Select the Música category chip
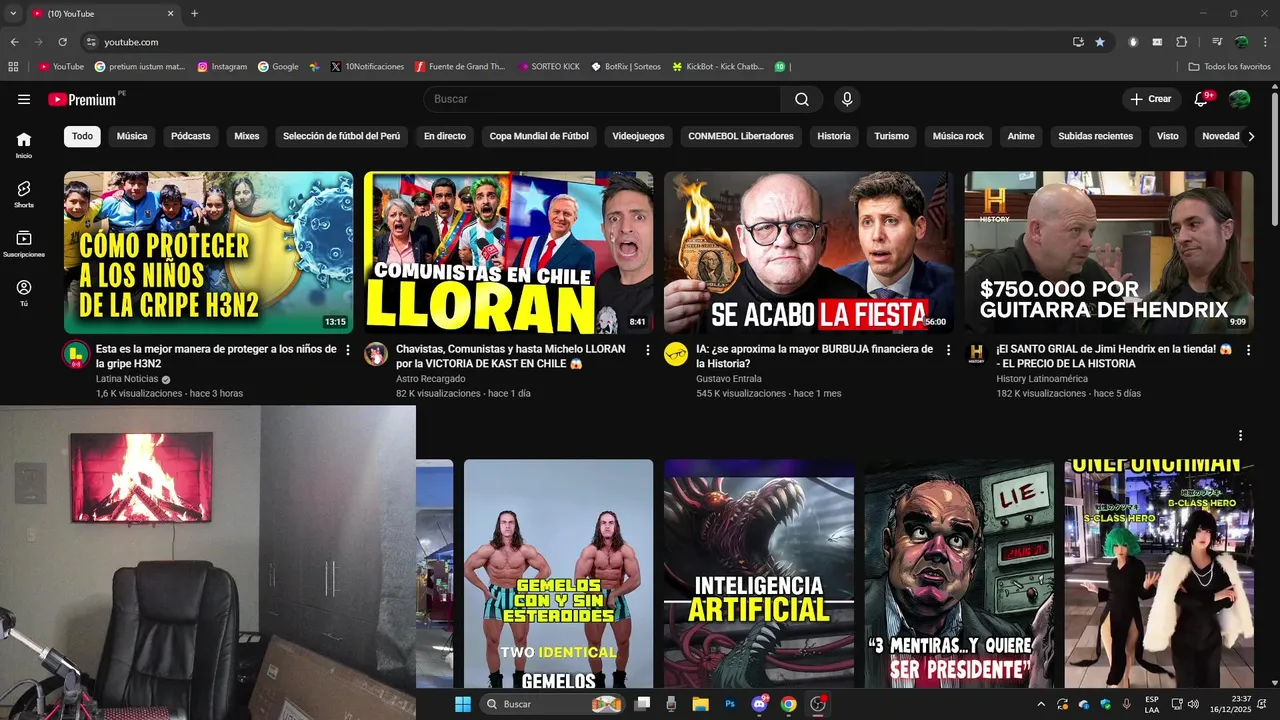 pos(132,136)
